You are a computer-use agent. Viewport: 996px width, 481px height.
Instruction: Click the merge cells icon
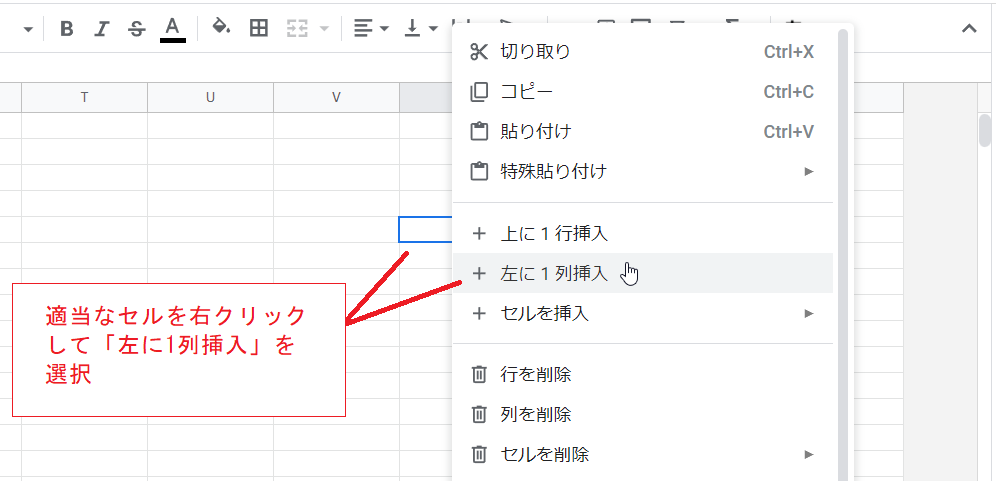[297, 29]
